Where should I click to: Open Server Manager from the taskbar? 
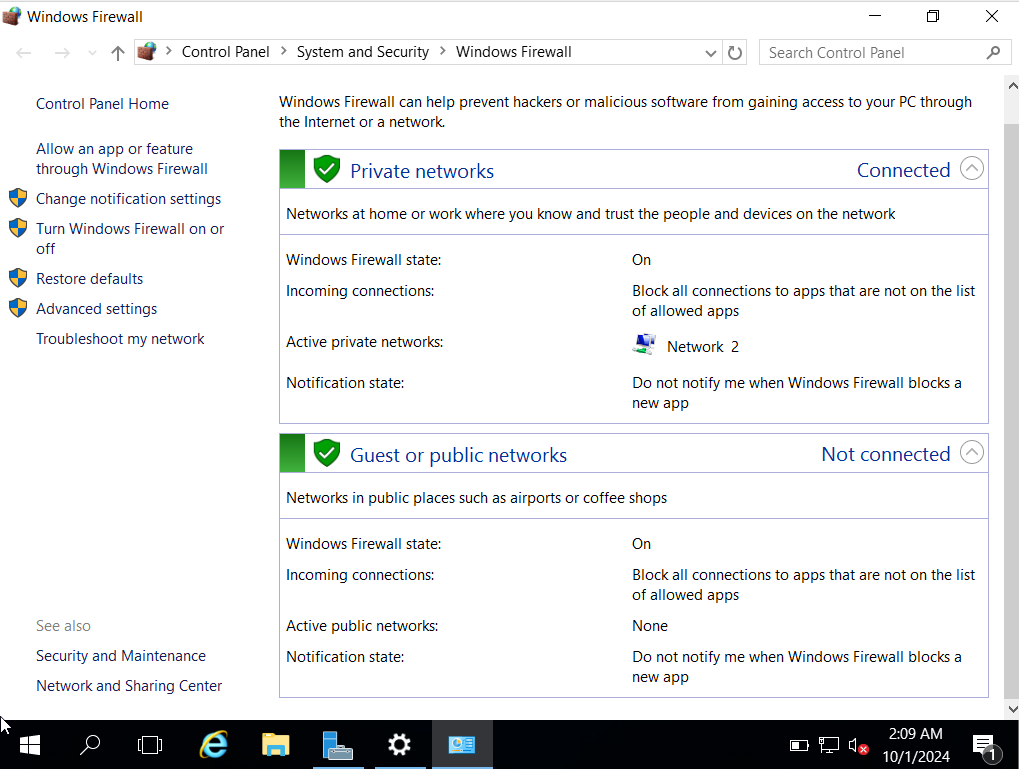[x=338, y=745]
